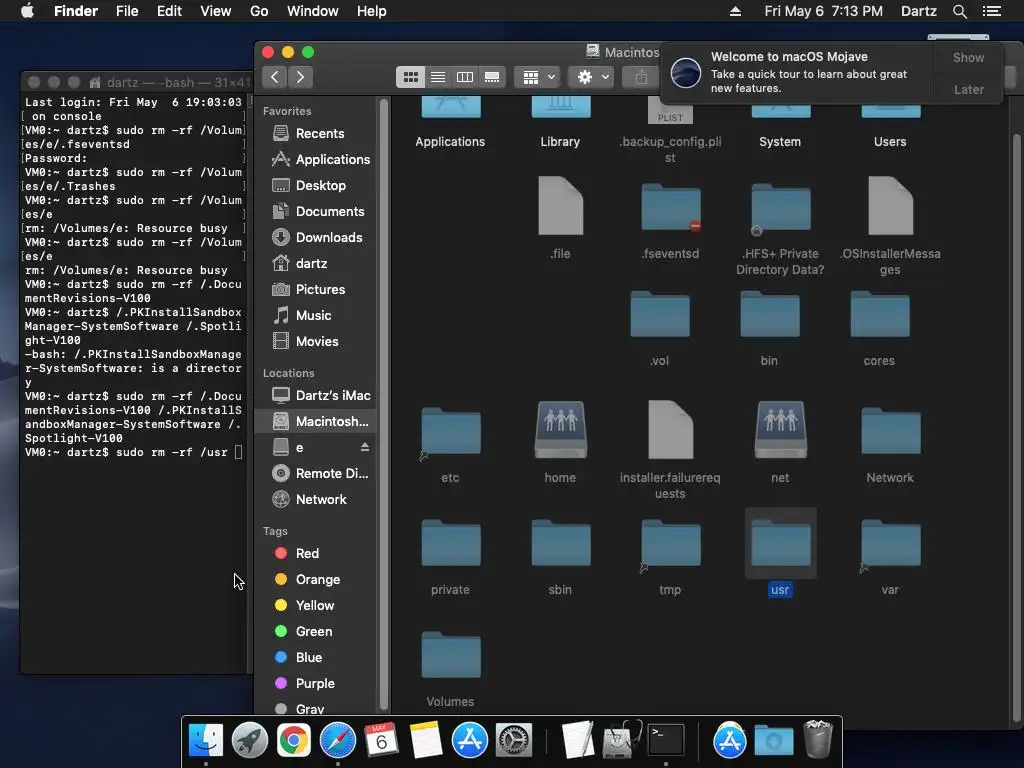The height and width of the screenshot is (768, 1024).
Task: Launch Google Chrome from the Dock
Action: tap(293, 741)
